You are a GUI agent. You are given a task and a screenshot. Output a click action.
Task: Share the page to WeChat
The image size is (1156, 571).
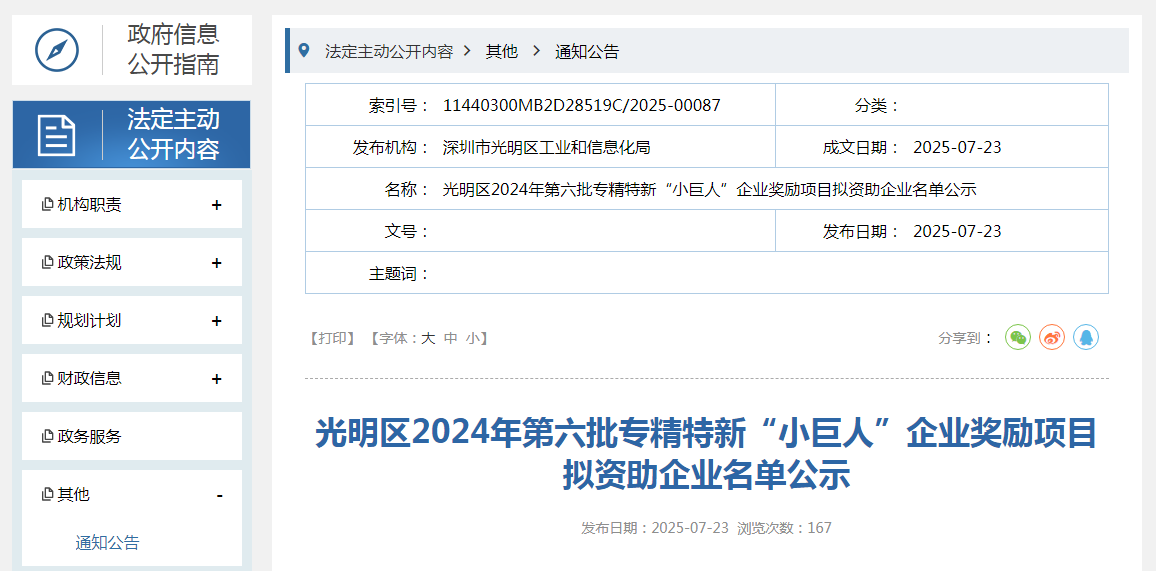point(1018,337)
